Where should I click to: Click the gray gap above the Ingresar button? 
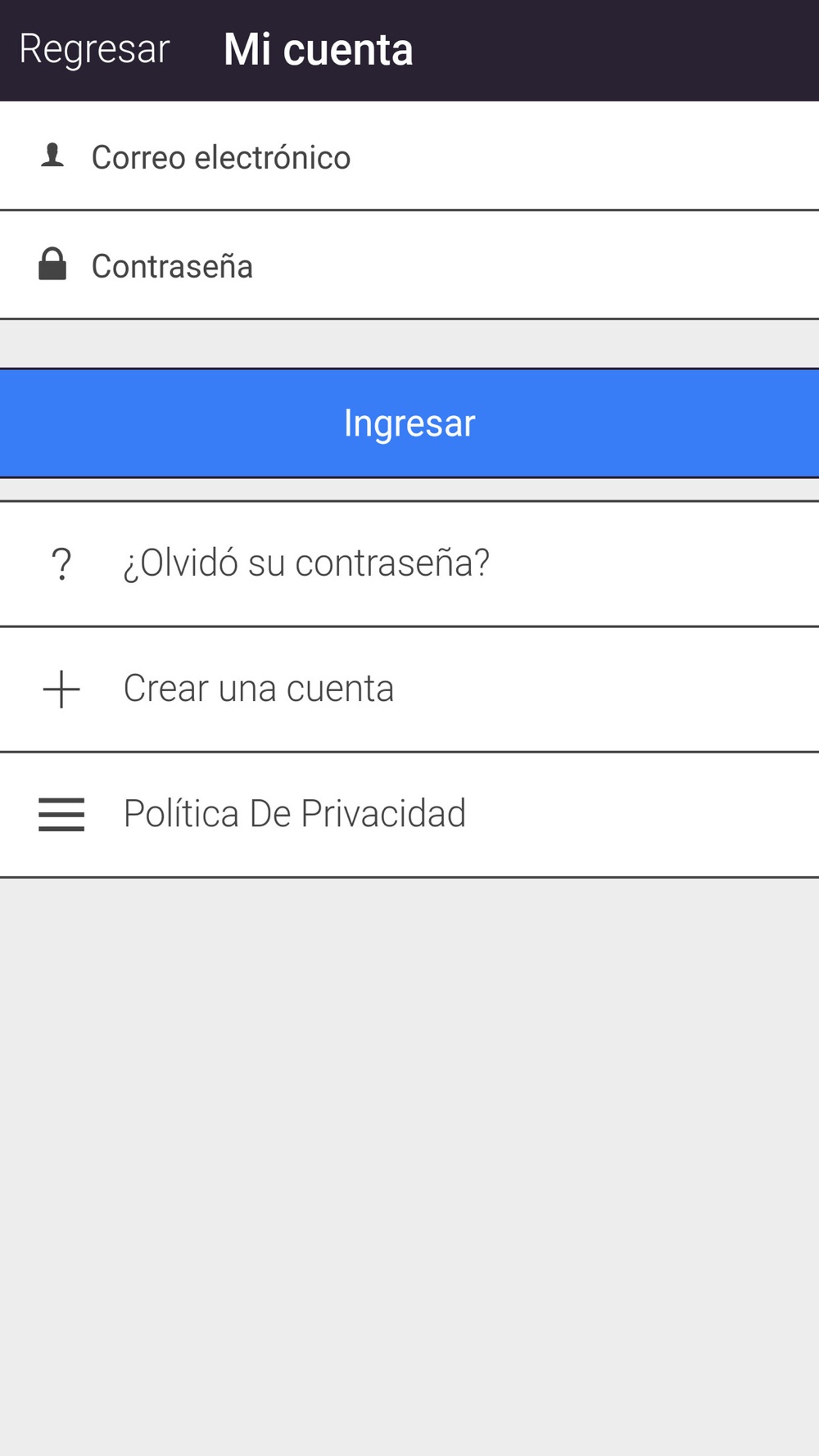point(409,343)
